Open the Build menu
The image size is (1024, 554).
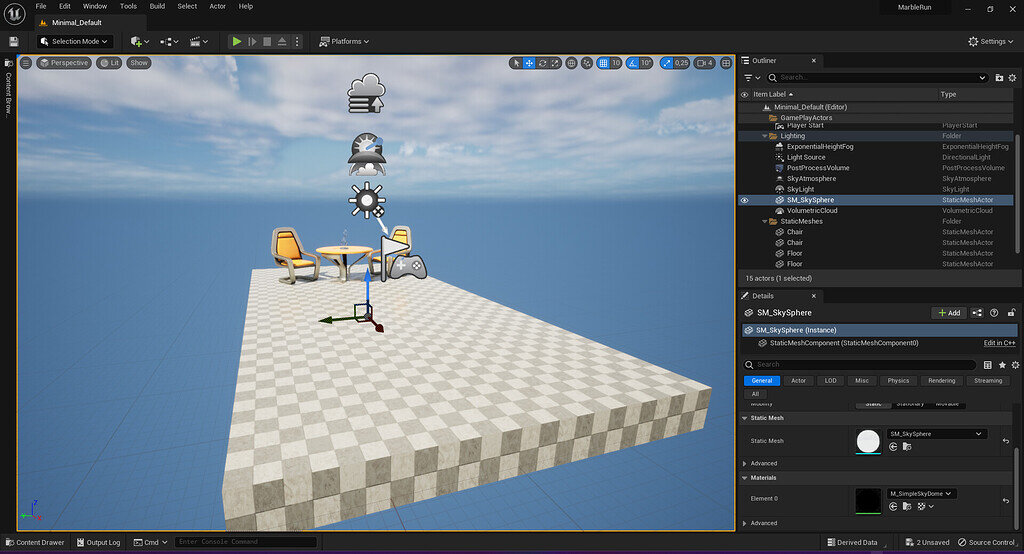(x=157, y=6)
